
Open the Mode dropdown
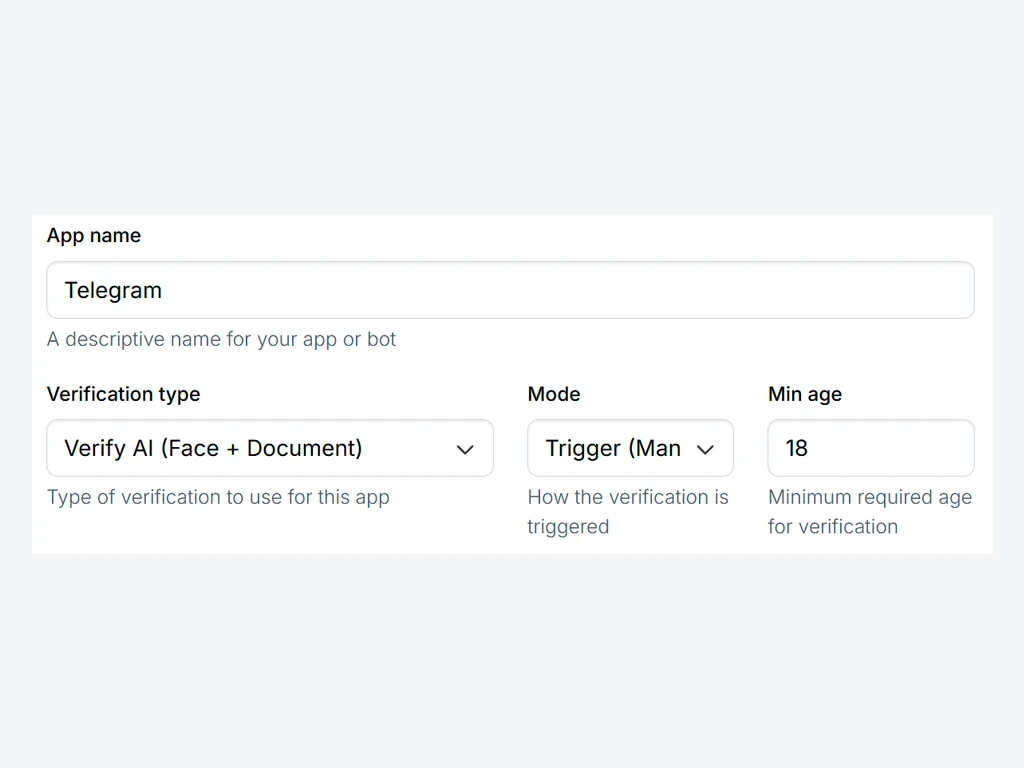point(630,448)
